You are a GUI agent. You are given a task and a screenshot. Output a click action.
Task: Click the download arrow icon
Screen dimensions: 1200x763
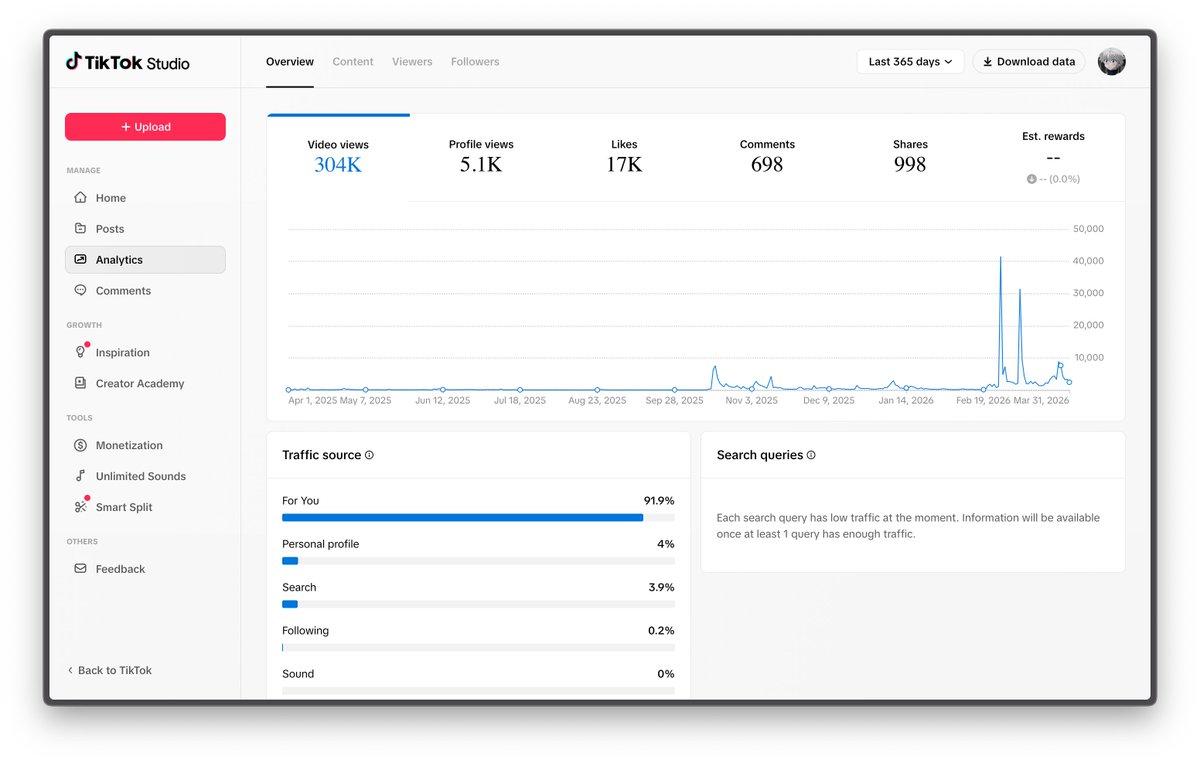point(988,62)
